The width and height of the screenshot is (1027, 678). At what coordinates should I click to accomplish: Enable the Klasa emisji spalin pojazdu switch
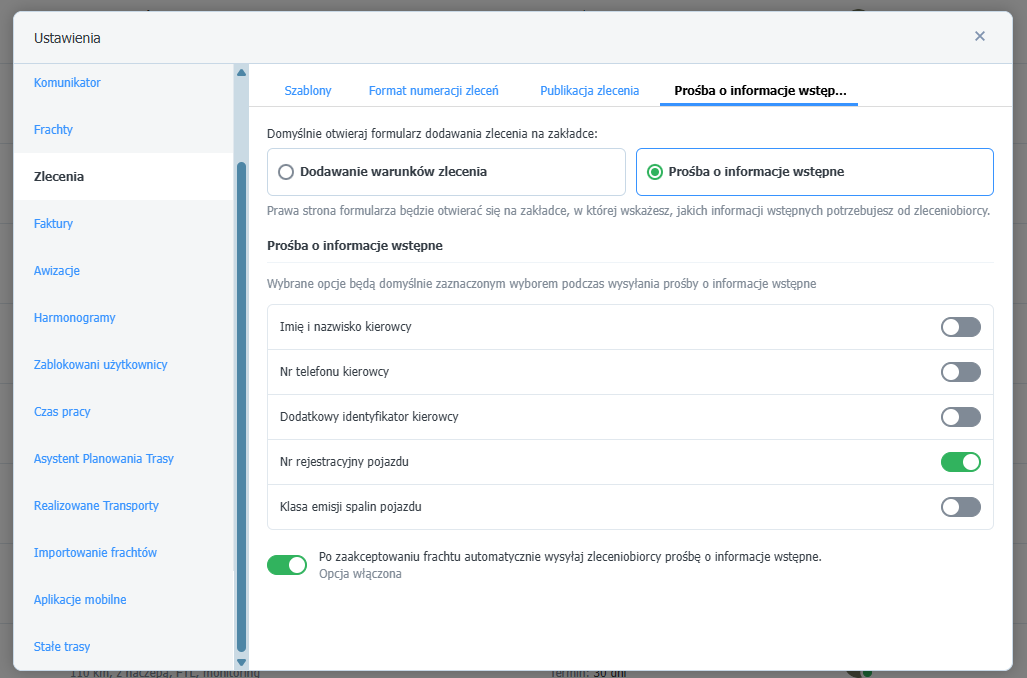[960, 507]
